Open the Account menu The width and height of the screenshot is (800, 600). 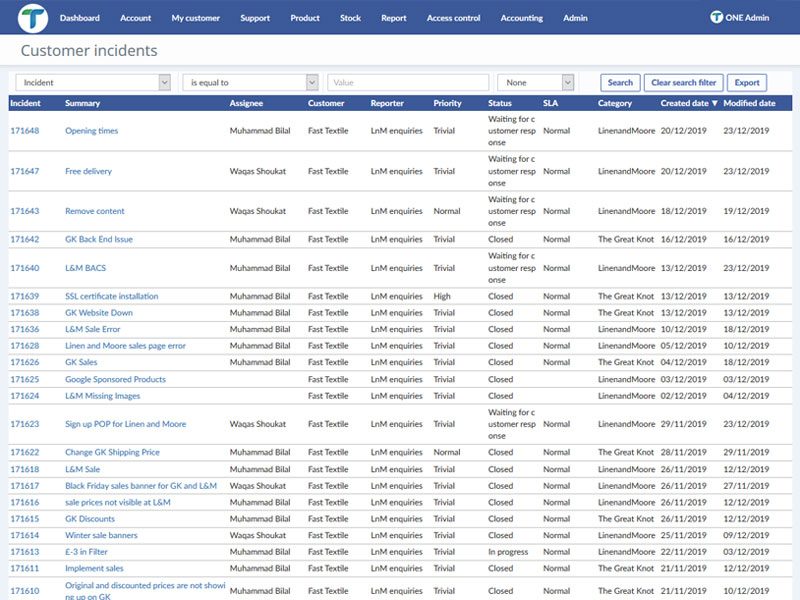pyautogui.click(x=136, y=18)
